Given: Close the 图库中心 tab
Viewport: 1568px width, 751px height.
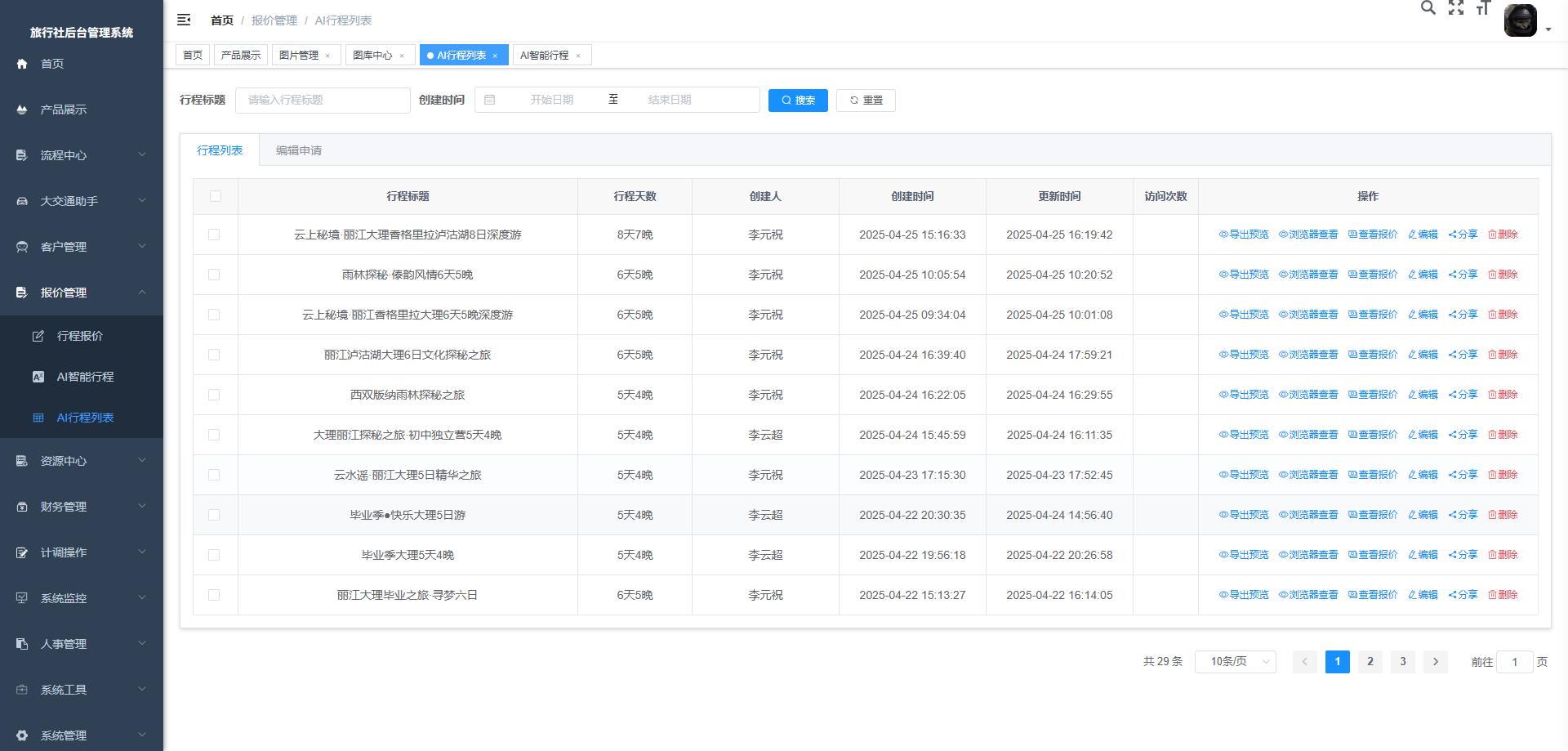Looking at the screenshot, I should click(x=402, y=56).
